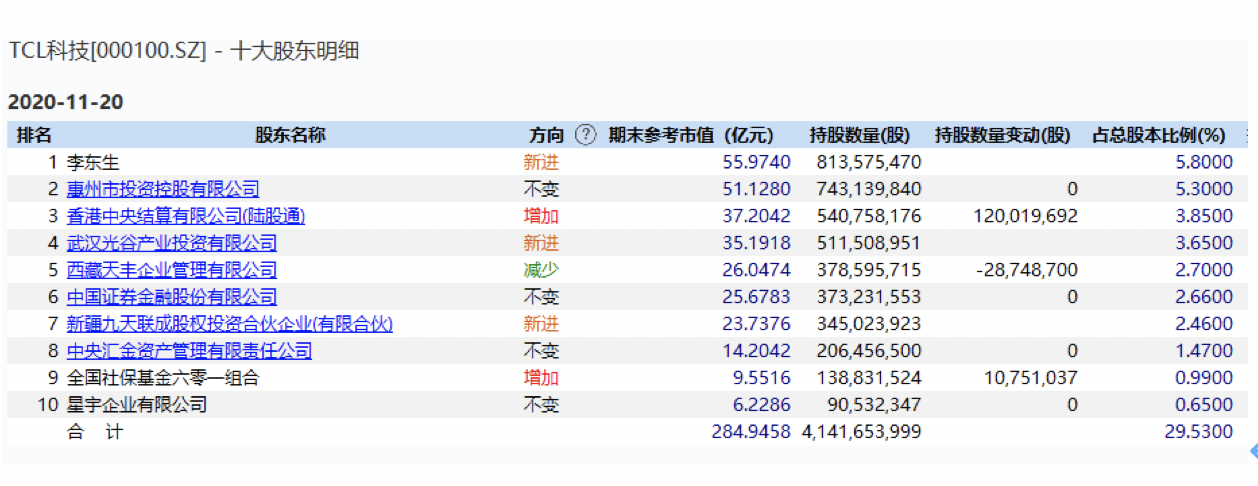Follow the 武汉光谷产业投资有限公司 link
Screen dimensions: 1258x486
[x=172, y=243]
